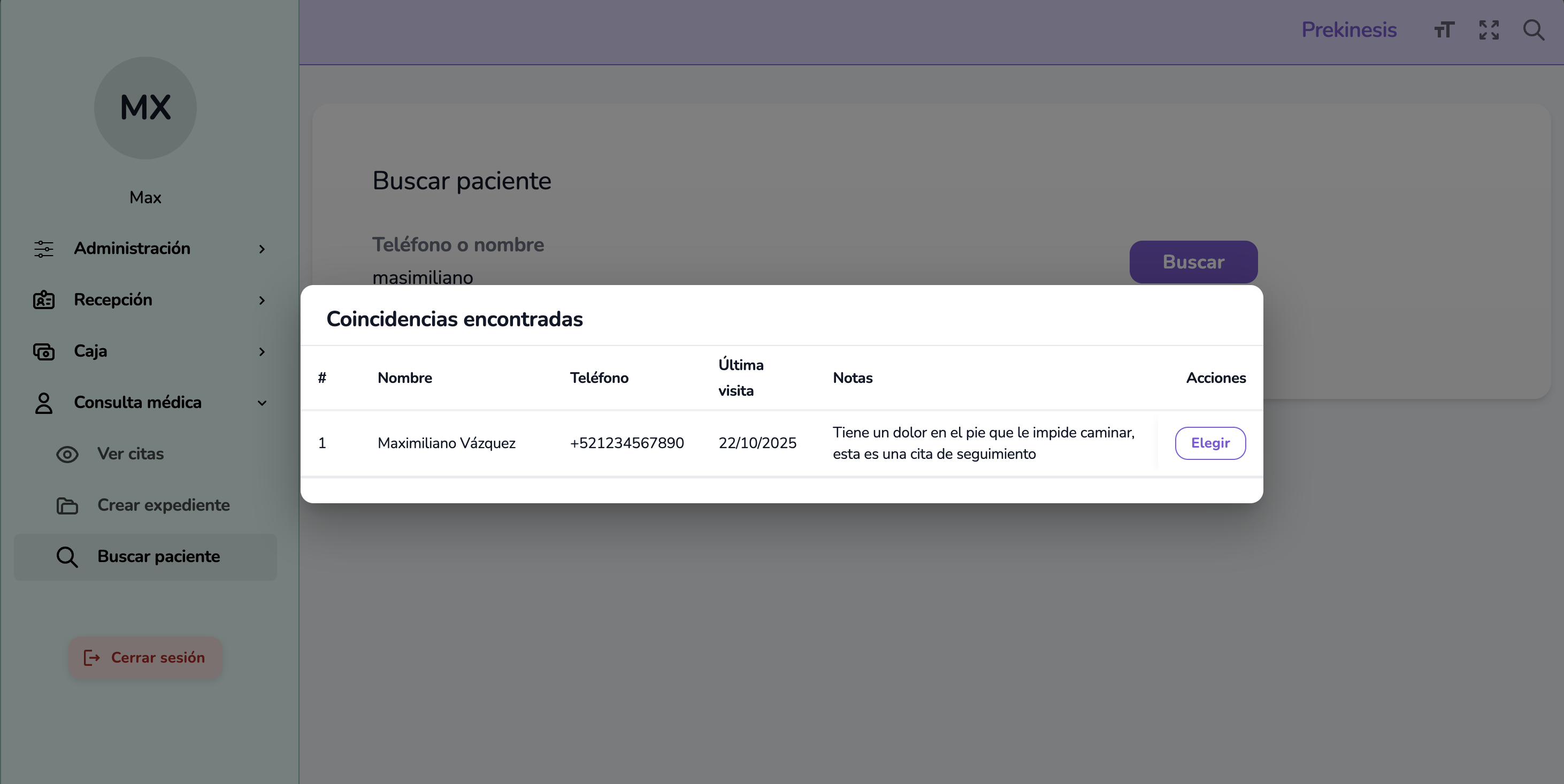This screenshot has height=784, width=1564.
Task: Click the purple Buscar button
Action: pos(1193,262)
